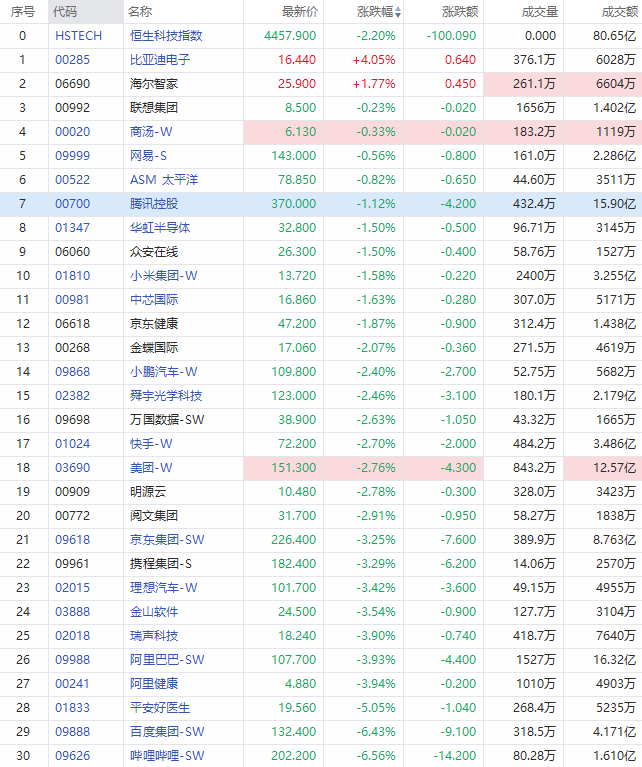
Task: Open 舜宇光学科技 stock link
Action: (166, 395)
